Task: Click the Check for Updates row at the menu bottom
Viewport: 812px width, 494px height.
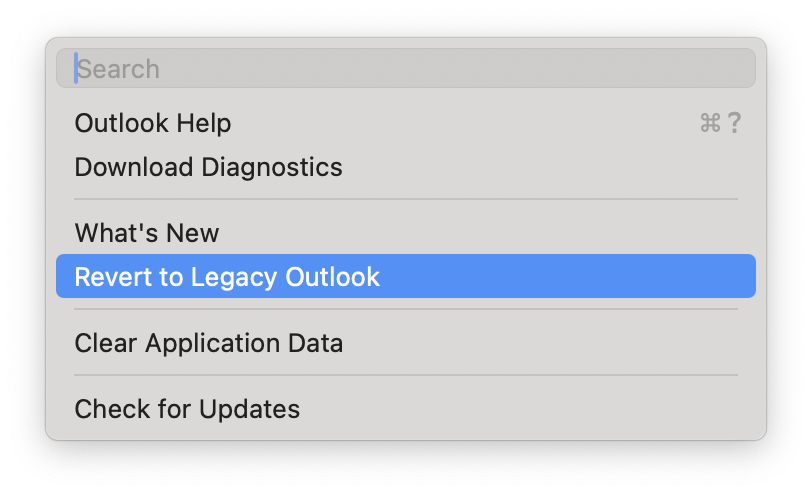Action: 405,409
